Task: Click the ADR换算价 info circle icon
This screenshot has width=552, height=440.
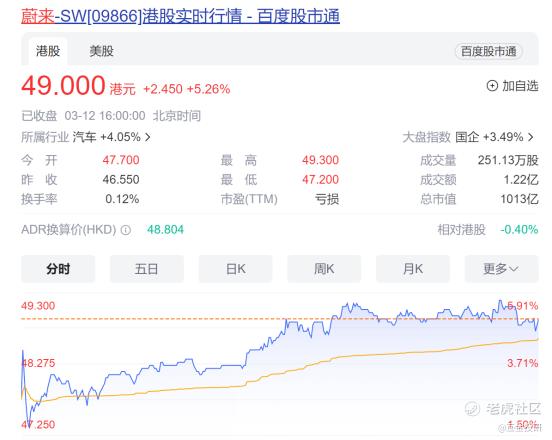Action: [126, 230]
